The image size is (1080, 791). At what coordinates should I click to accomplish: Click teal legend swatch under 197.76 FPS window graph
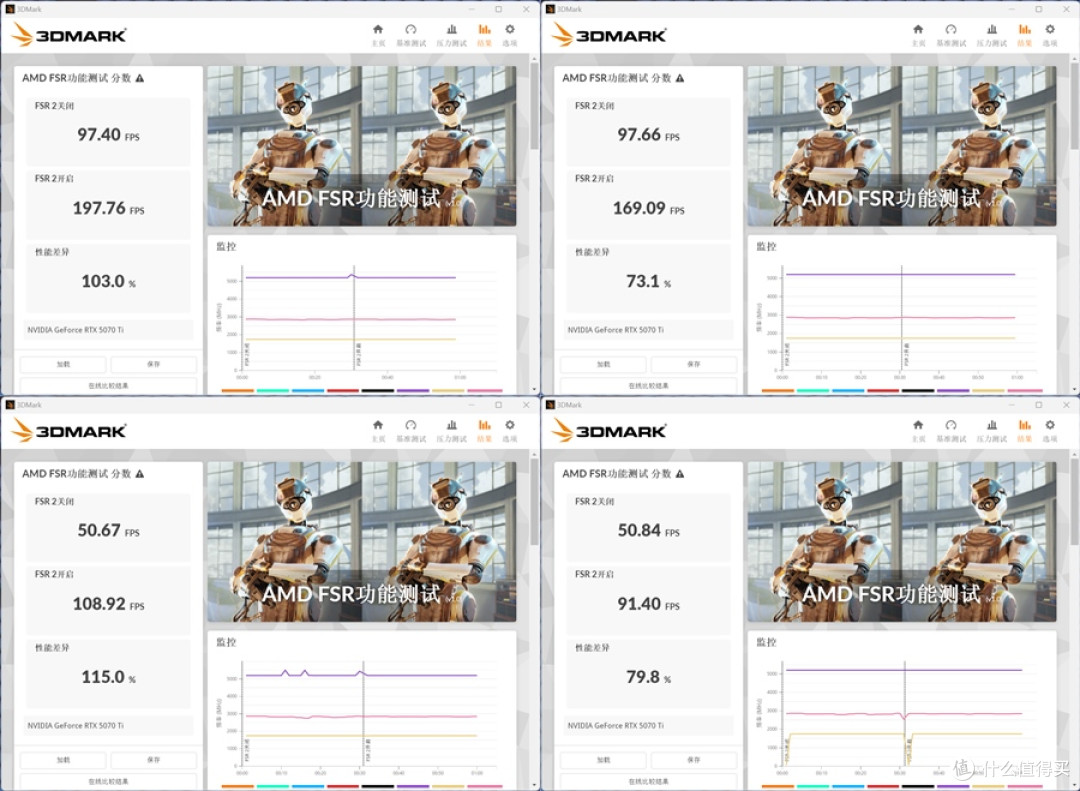pyautogui.click(x=273, y=391)
